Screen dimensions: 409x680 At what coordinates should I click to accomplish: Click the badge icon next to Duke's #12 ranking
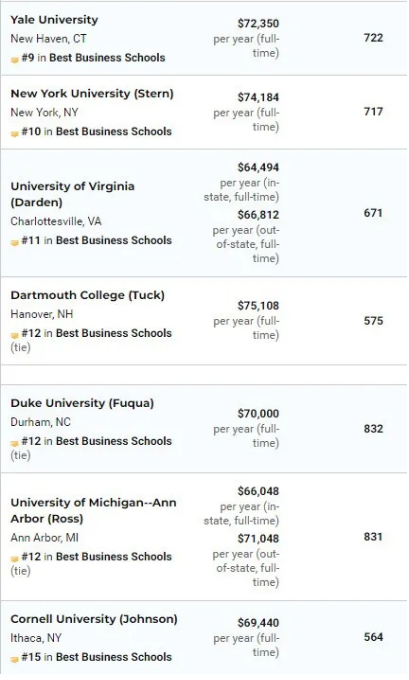[15, 443]
